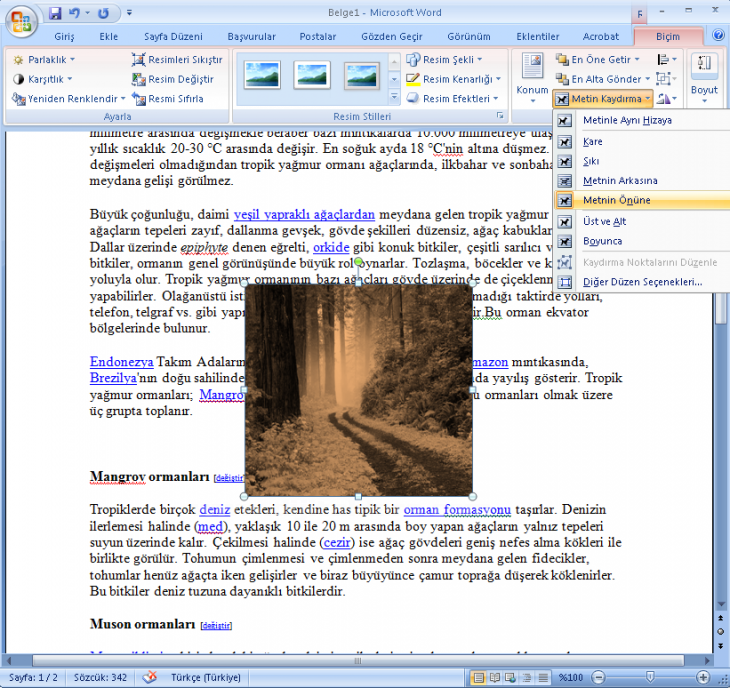Click the zoom out minus button
This screenshot has height=688, width=730.
pyautogui.click(x=599, y=677)
